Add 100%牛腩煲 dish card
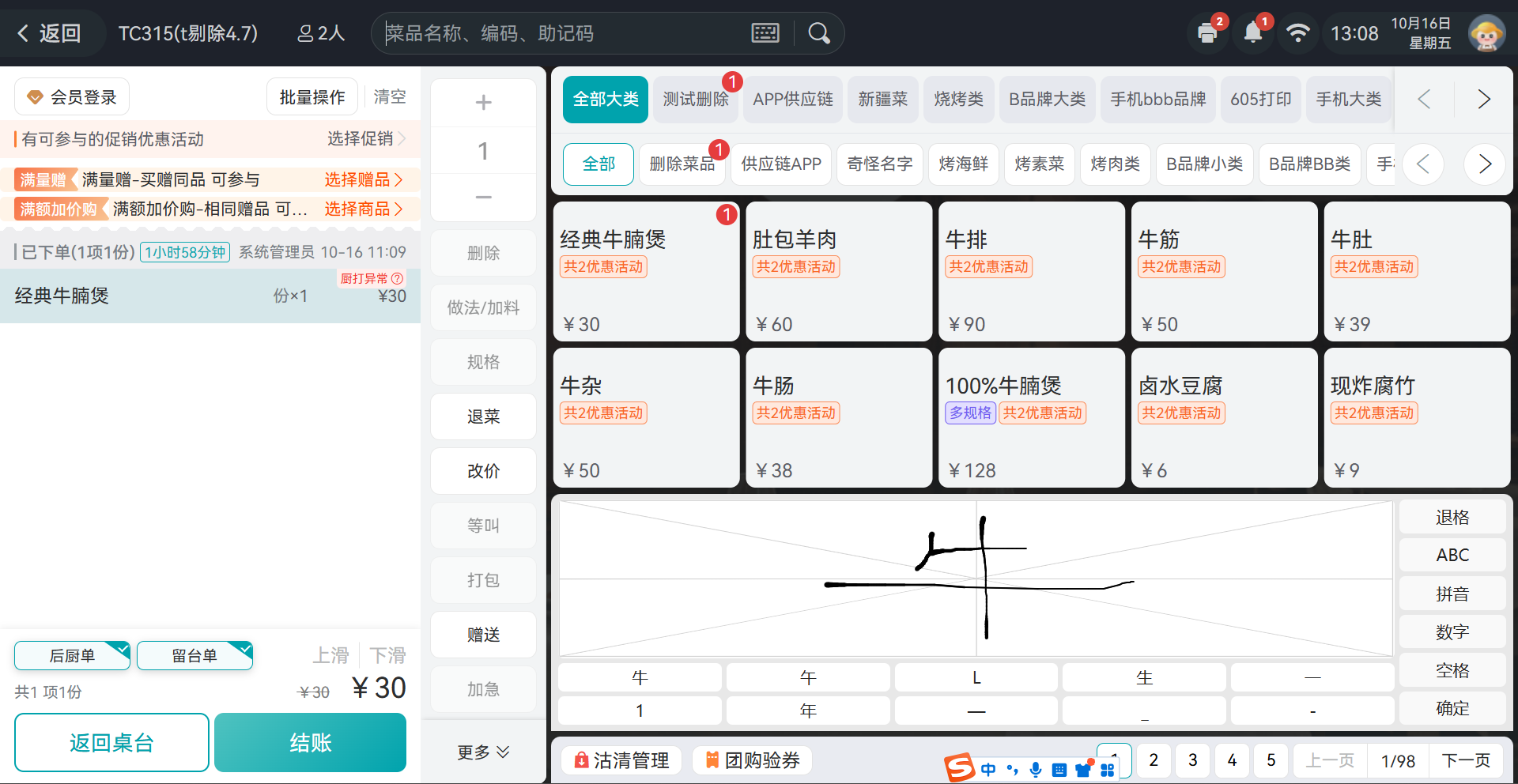 [1032, 417]
